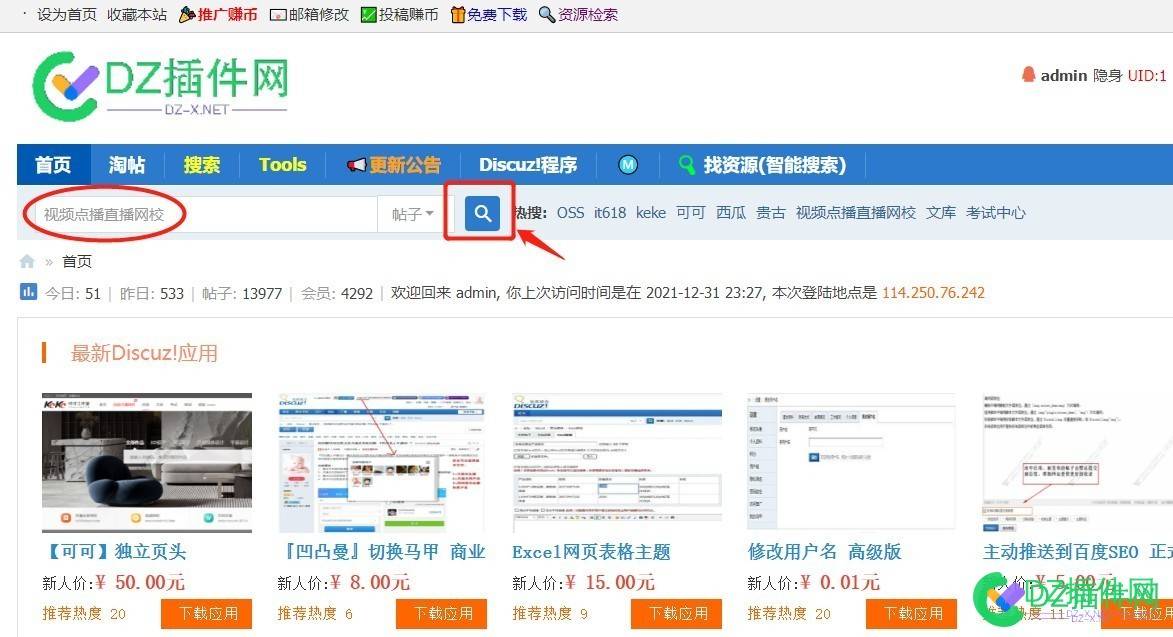Viewport: 1173px width, 637px height.
Task: Open 推广赚币 in the top bar
Action: click(218, 14)
